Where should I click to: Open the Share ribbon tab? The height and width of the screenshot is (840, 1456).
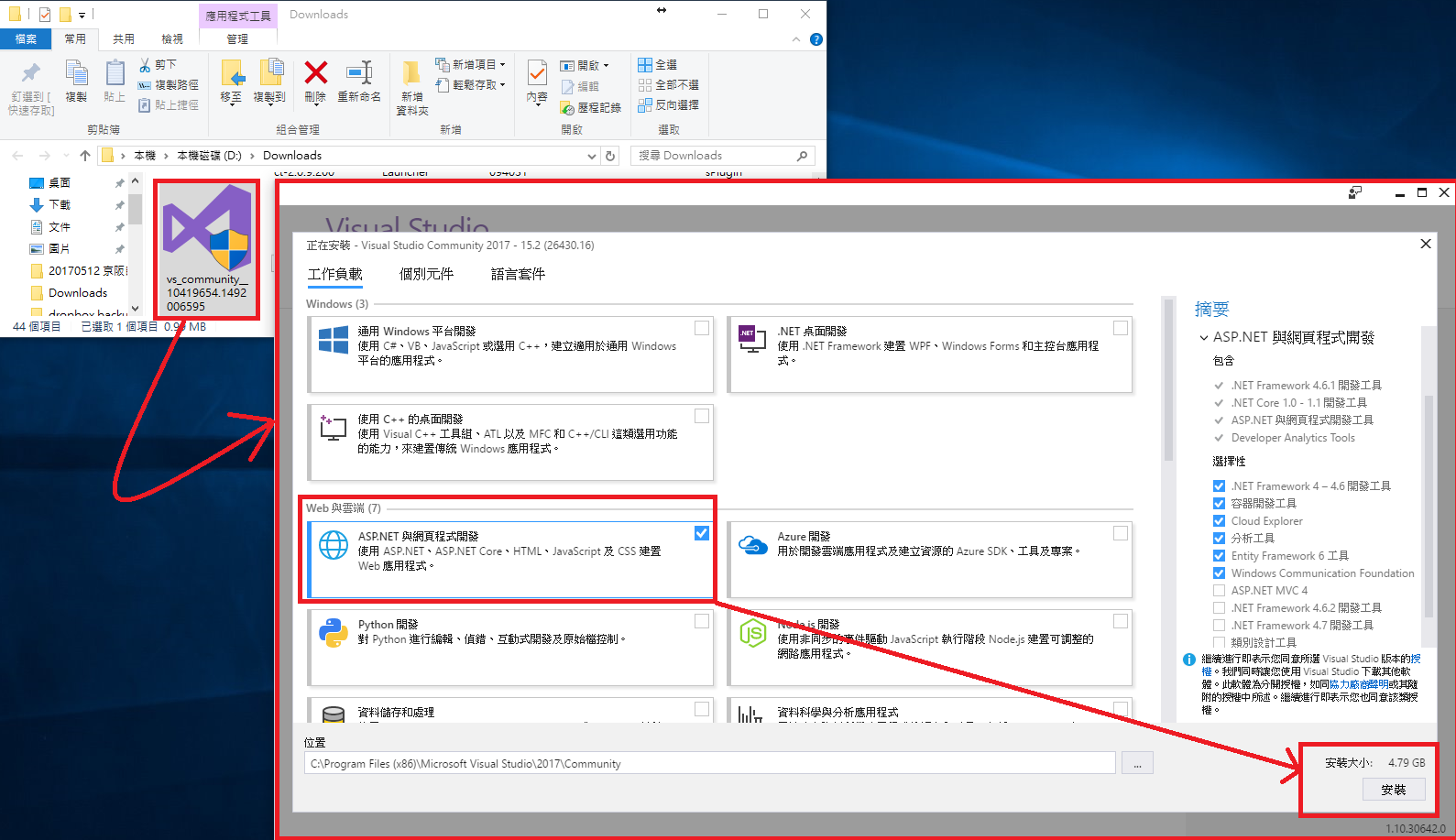coord(124,39)
